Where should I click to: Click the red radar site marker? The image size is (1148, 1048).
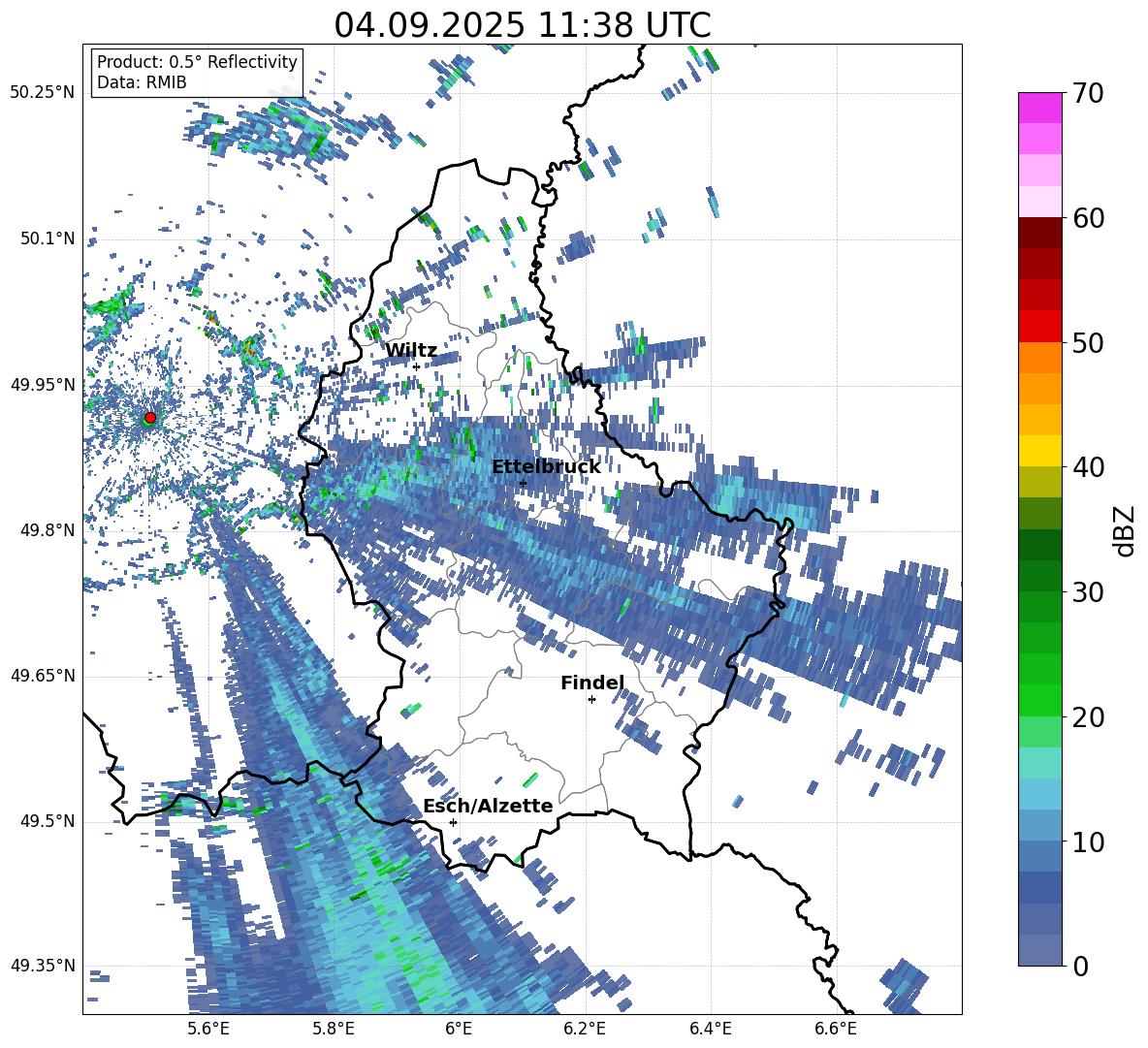pyautogui.click(x=150, y=417)
